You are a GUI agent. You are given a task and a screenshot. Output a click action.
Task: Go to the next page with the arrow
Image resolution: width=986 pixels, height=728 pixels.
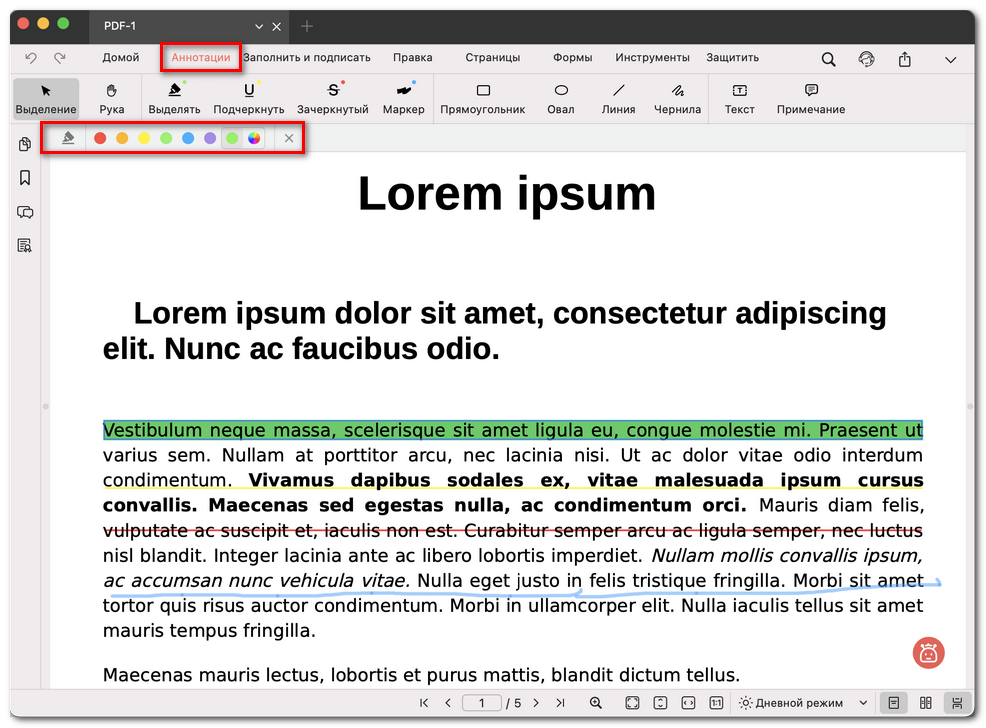coord(537,703)
